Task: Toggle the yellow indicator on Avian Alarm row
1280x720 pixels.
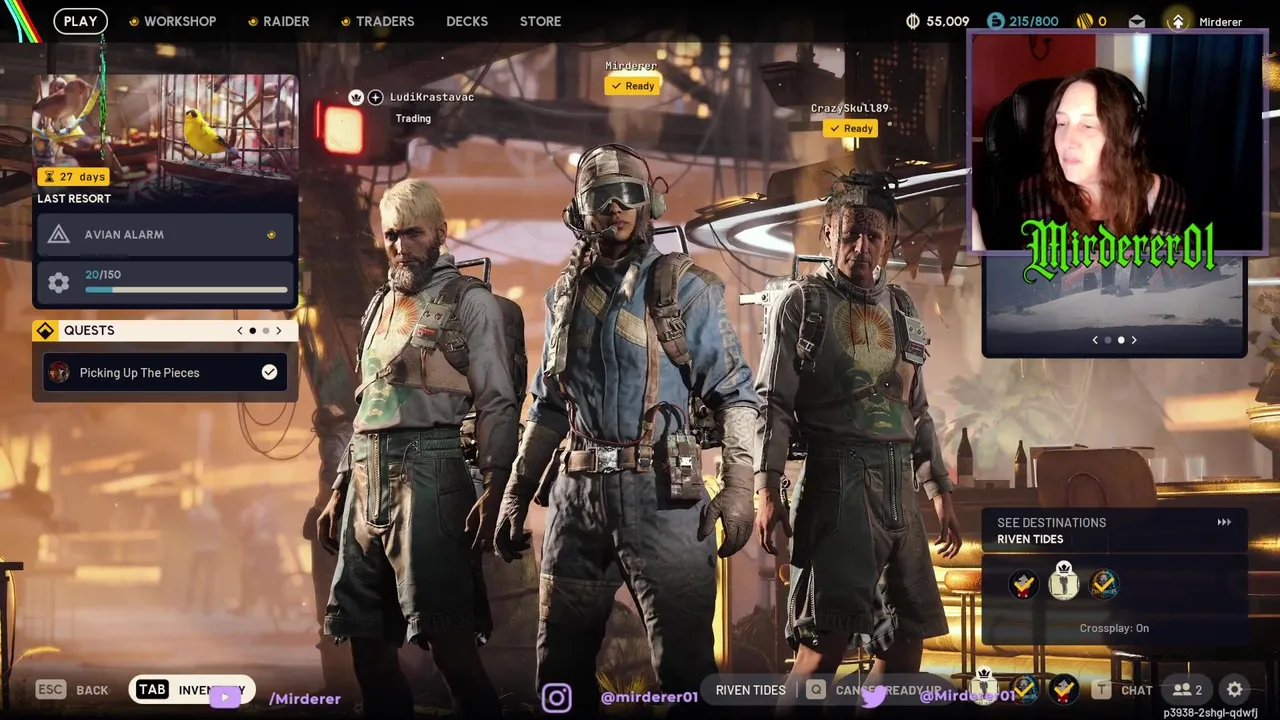Action: click(x=271, y=235)
